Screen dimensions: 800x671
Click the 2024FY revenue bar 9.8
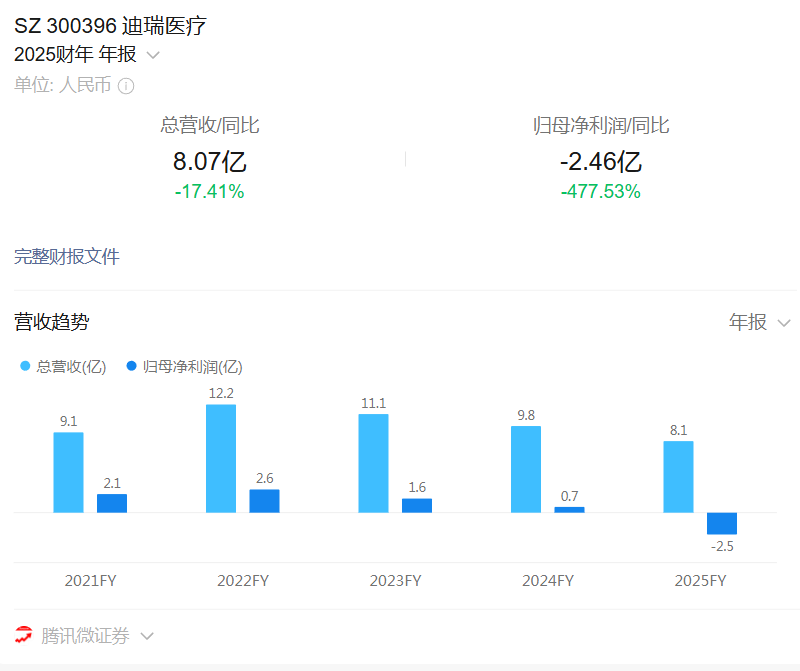[526, 469]
